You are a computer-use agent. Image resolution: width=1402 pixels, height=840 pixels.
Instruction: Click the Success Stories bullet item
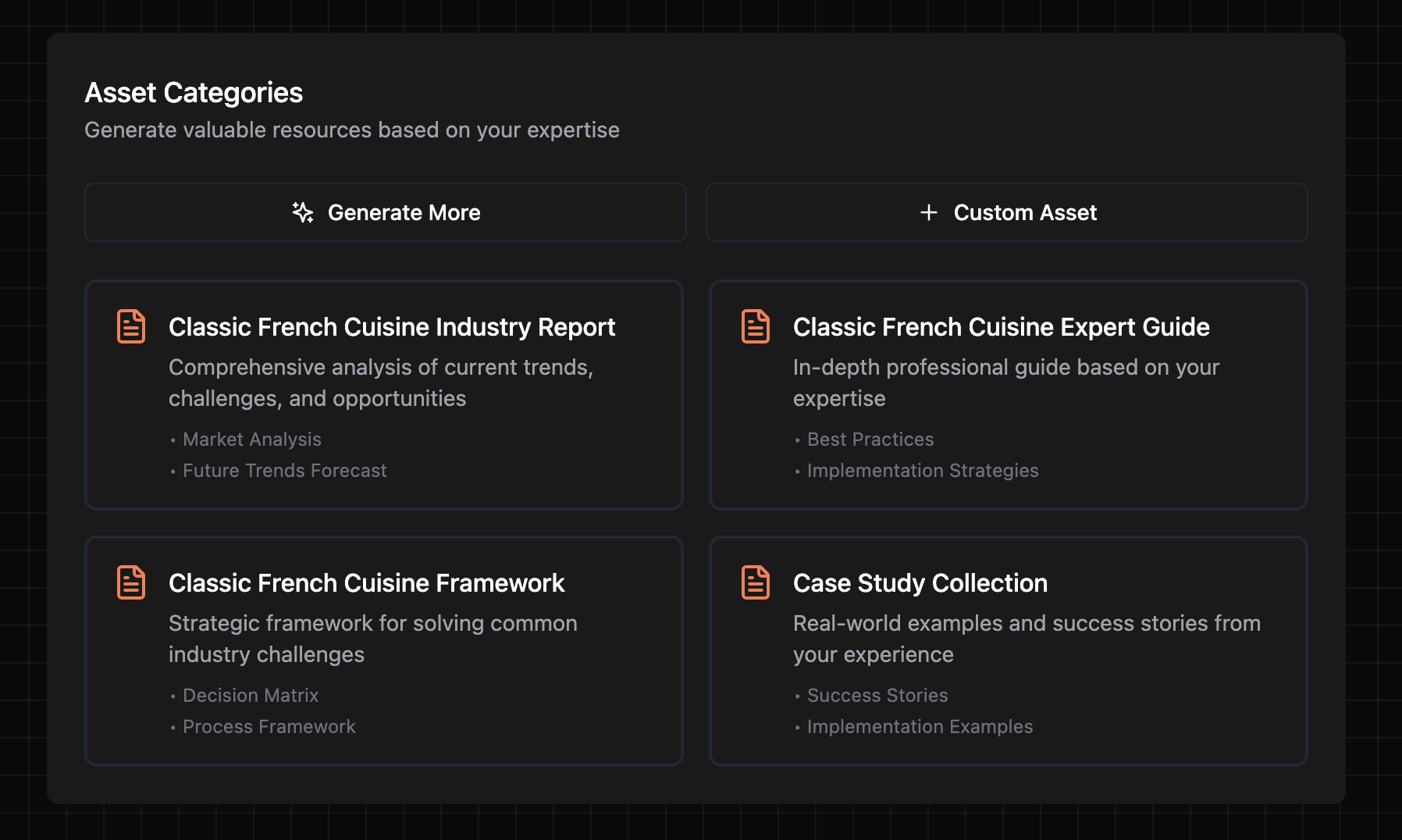click(x=877, y=696)
